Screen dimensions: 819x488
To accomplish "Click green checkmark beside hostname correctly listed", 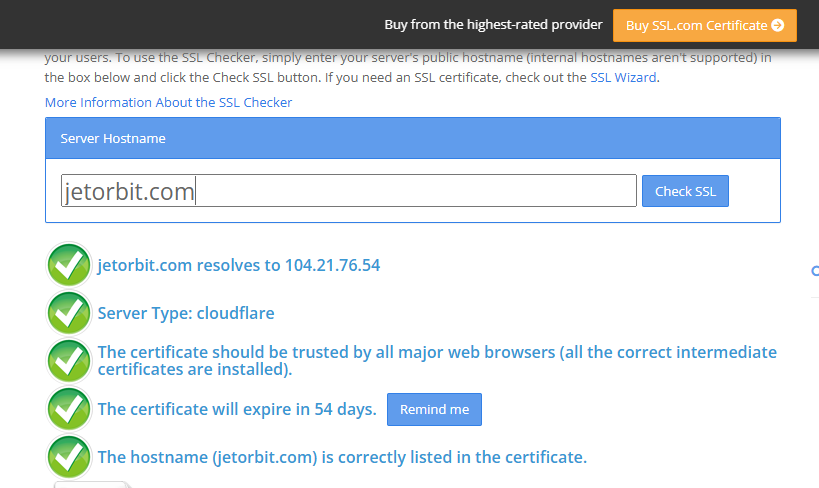I will [x=69, y=457].
